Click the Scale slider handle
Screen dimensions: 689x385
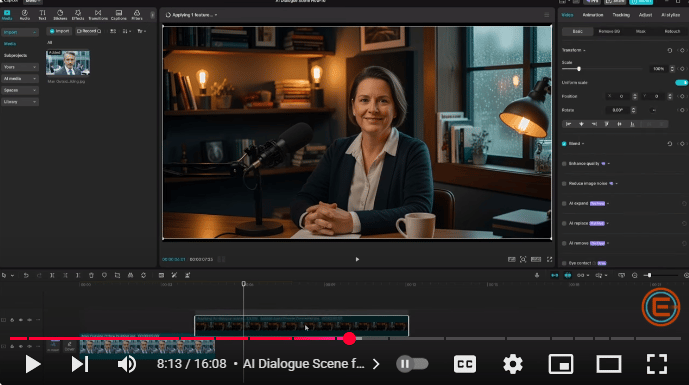[579, 69]
